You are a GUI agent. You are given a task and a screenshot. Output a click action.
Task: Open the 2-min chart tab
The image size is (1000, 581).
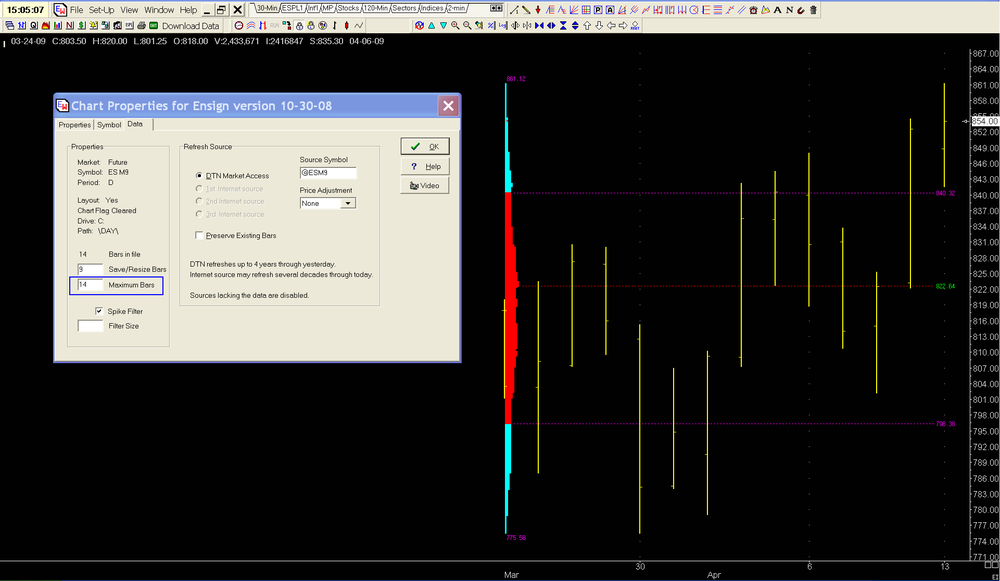(x=456, y=8)
